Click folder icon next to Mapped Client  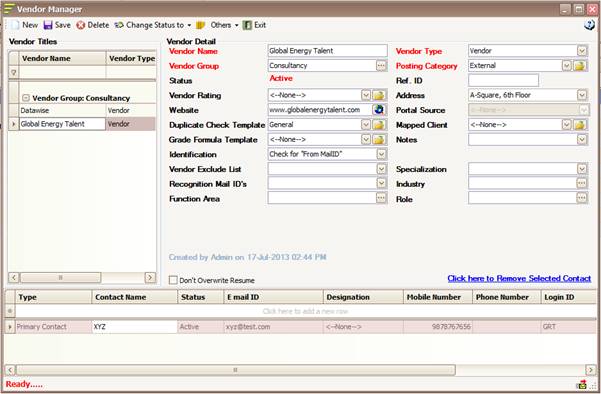click(580, 125)
